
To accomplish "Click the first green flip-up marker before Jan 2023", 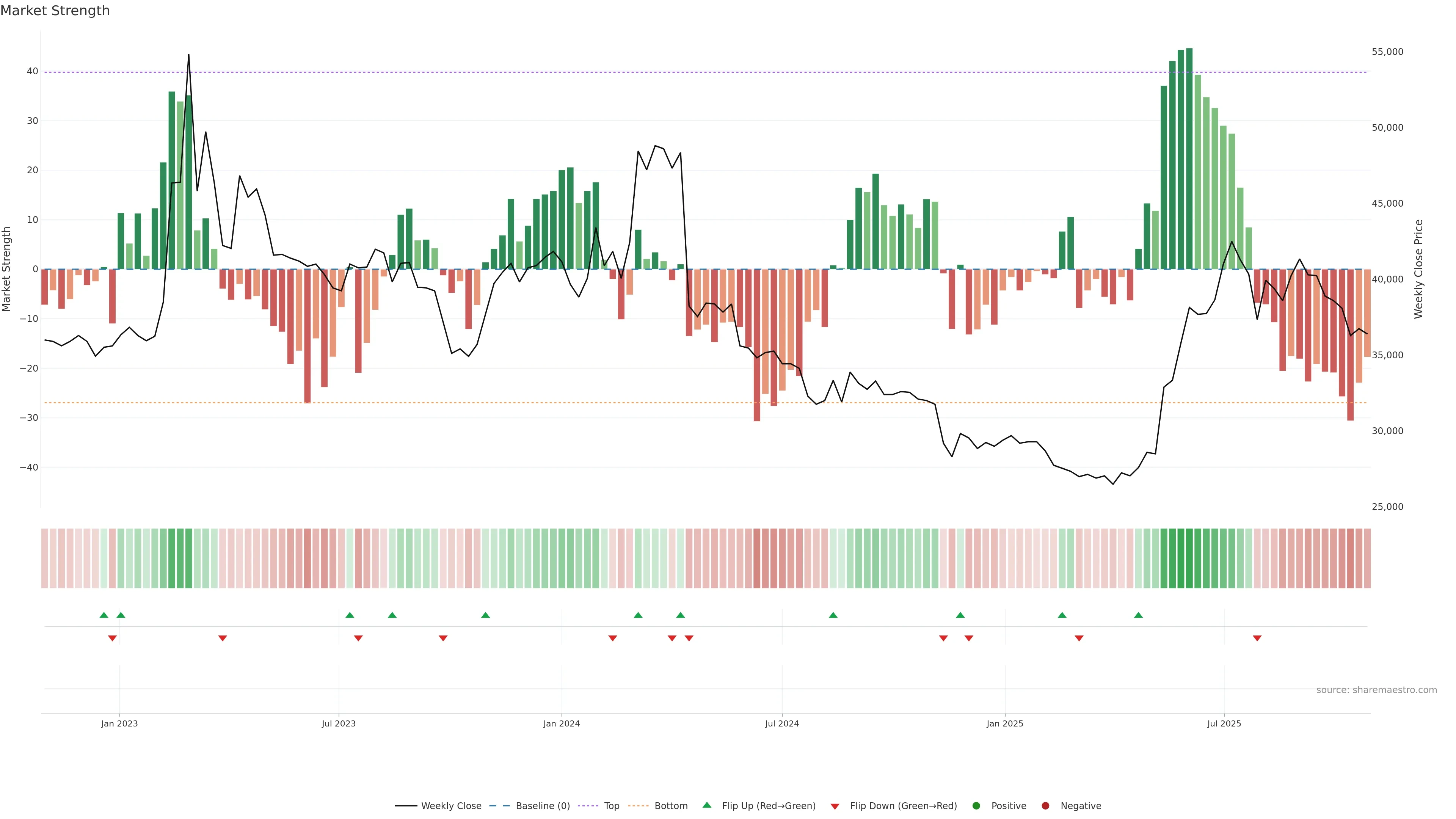I will (104, 615).
